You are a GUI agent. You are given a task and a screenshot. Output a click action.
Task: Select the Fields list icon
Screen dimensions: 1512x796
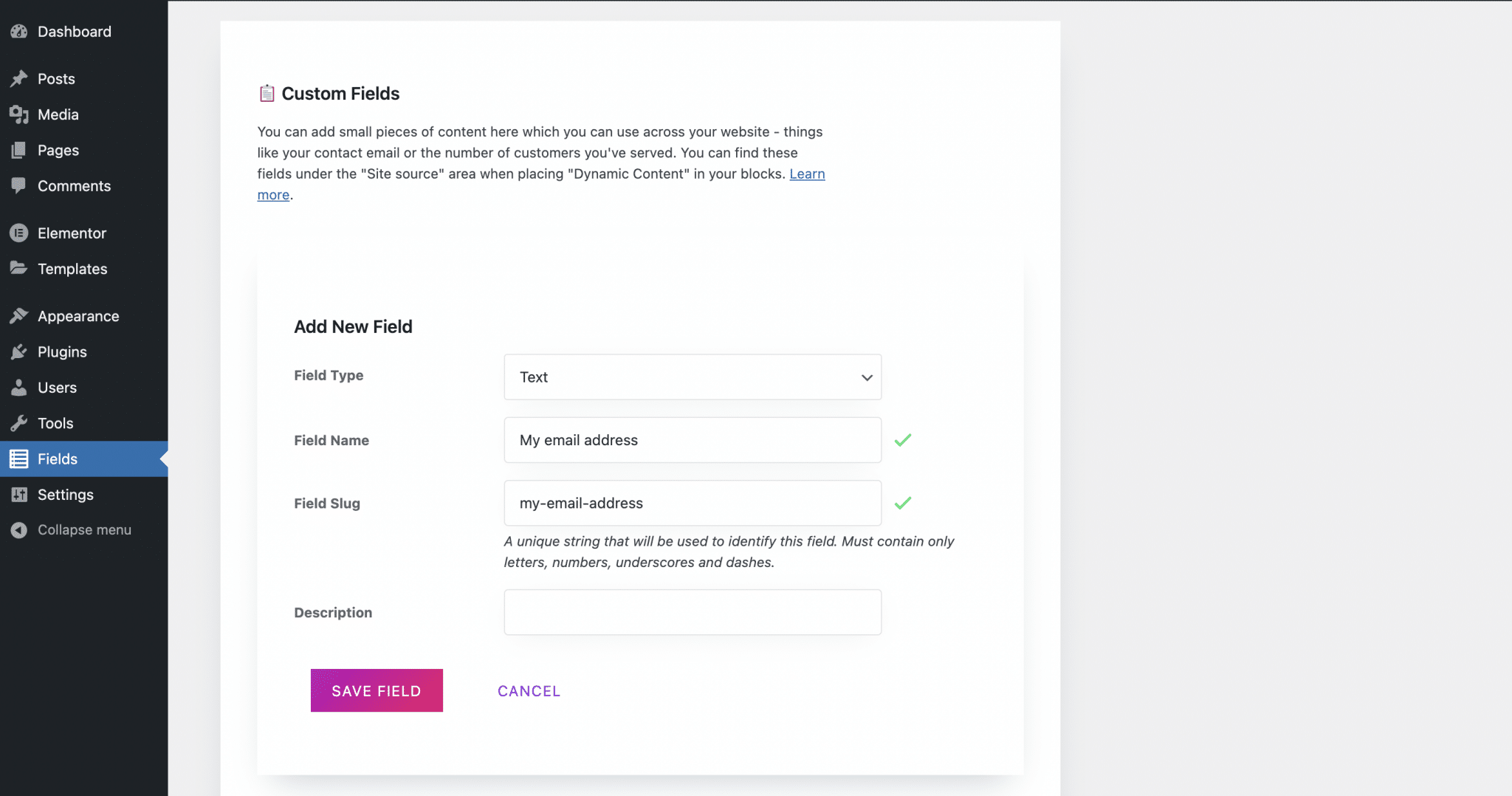18,459
